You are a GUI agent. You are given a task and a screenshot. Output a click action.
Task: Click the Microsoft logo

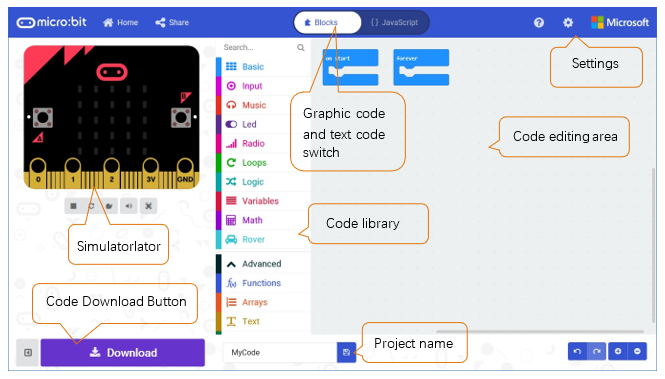pos(620,22)
